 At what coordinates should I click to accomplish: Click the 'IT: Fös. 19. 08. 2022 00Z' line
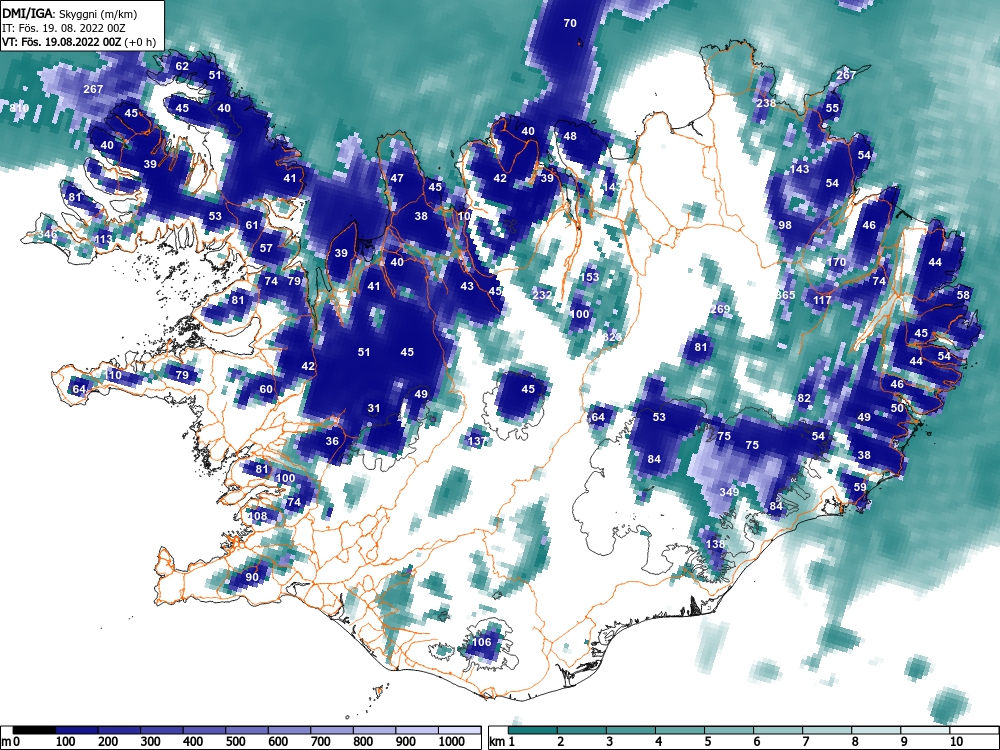point(64,28)
